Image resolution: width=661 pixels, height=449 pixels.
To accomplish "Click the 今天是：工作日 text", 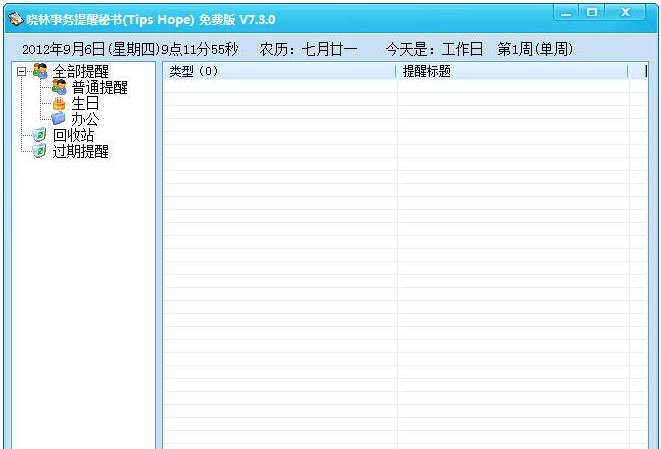I will click(434, 49).
